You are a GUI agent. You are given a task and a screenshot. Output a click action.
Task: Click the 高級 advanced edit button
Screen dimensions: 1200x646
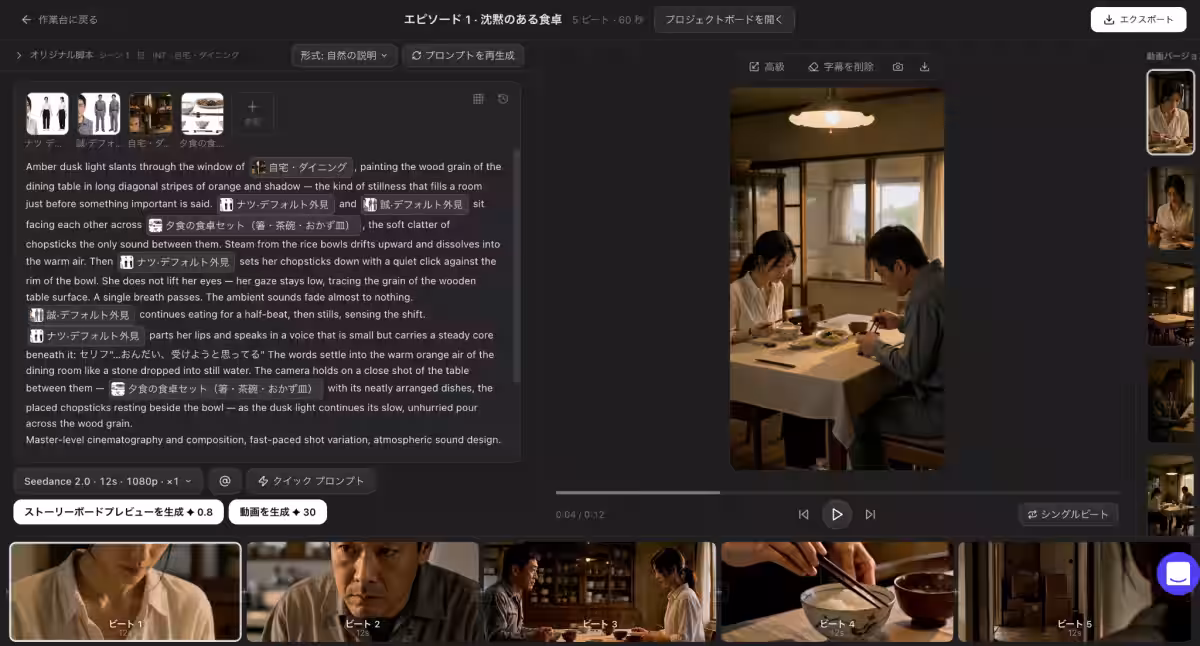(x=767, y=67)
